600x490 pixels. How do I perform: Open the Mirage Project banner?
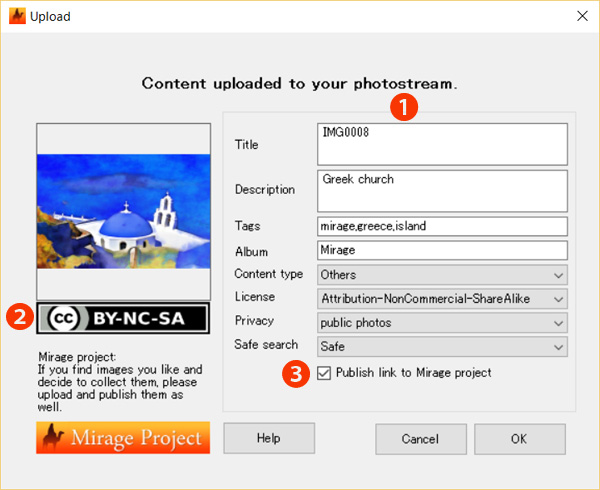pyautogui.click(x=123, y=438)
